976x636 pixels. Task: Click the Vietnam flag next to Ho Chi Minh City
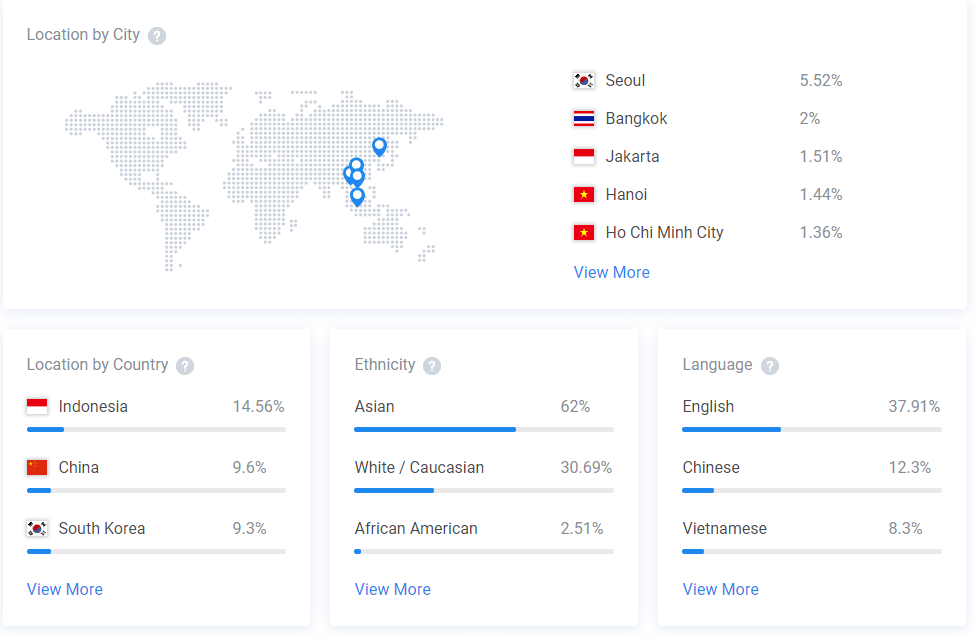584,233
